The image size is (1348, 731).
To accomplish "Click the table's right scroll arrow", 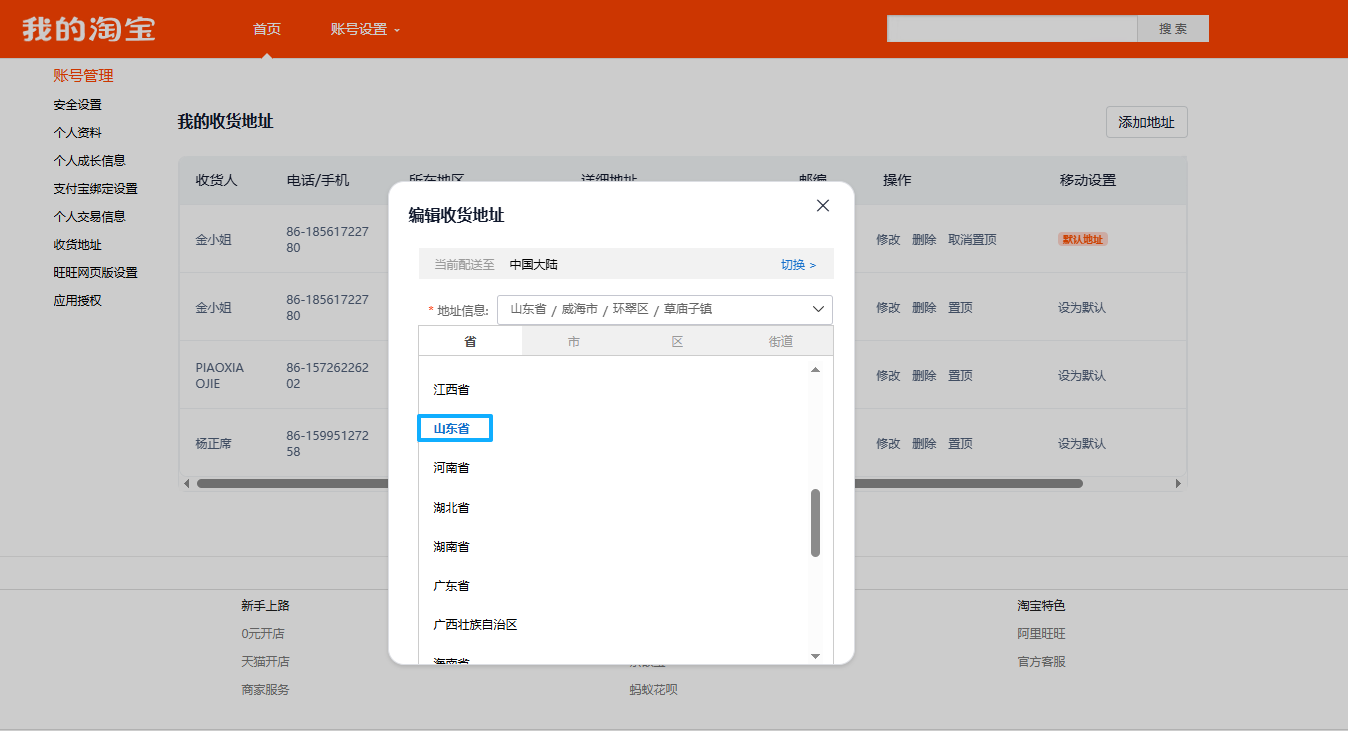I will [1178, 484].
